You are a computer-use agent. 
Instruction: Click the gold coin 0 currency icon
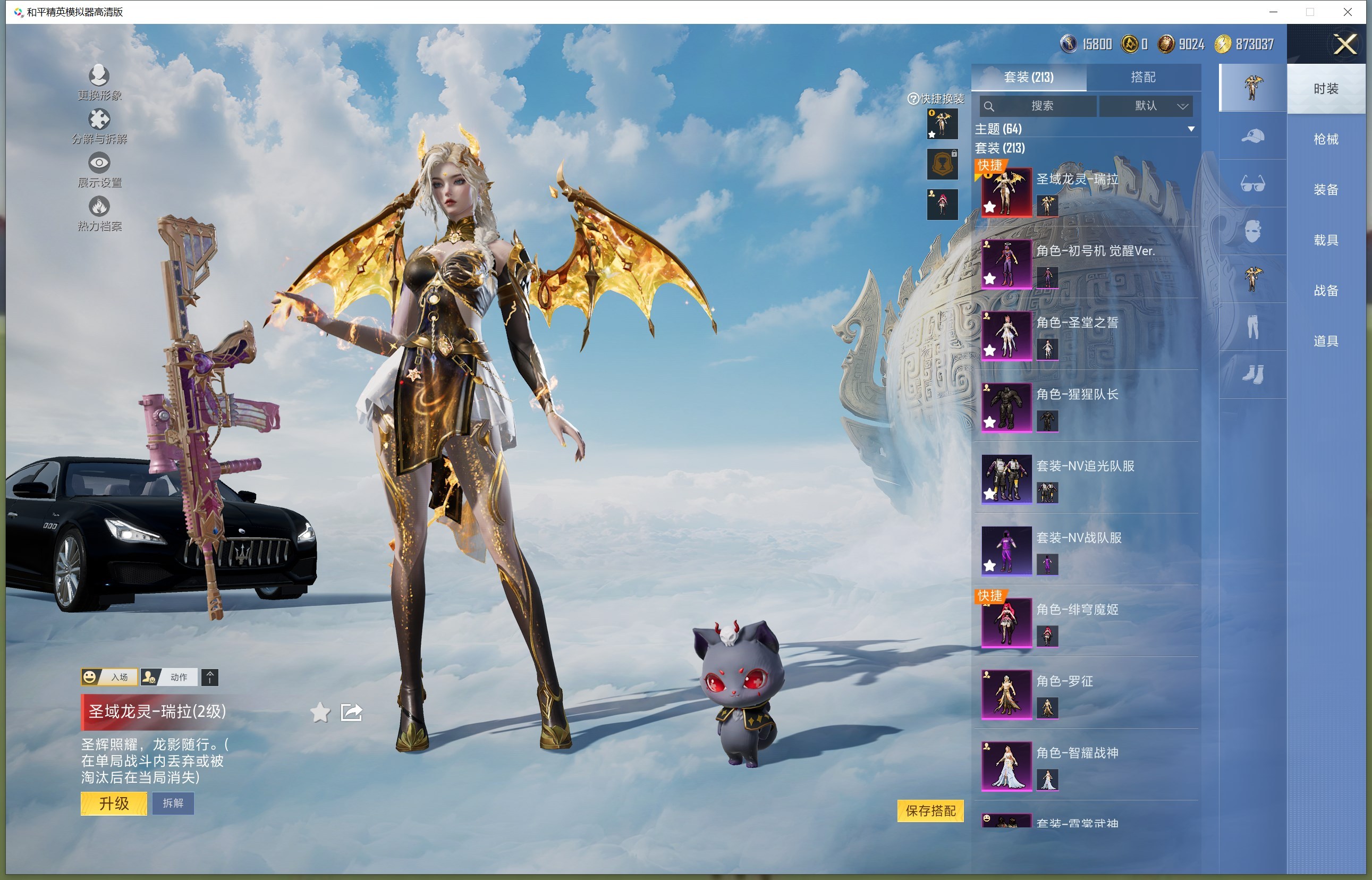click(1129, 44)
